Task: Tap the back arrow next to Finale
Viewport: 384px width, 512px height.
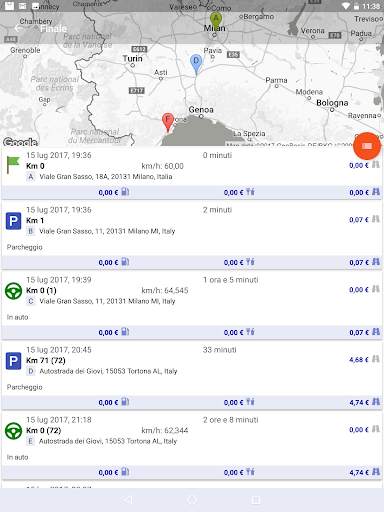Action: point(19,28)
